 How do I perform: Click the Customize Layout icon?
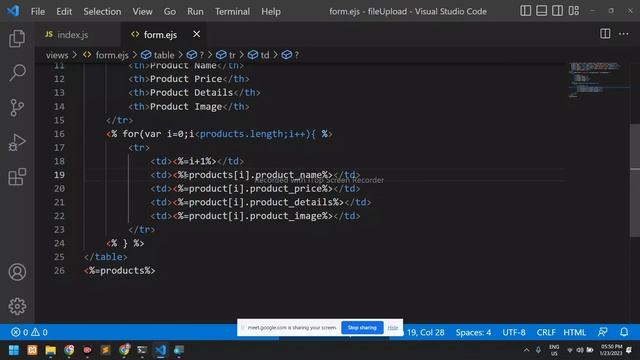click(574, 11)
